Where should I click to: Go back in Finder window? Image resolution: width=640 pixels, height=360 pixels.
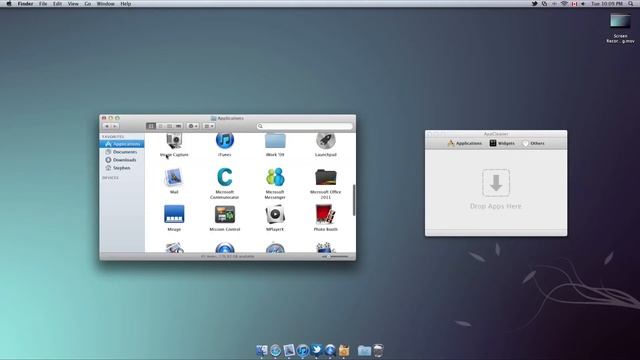click(x=107, y=126)
